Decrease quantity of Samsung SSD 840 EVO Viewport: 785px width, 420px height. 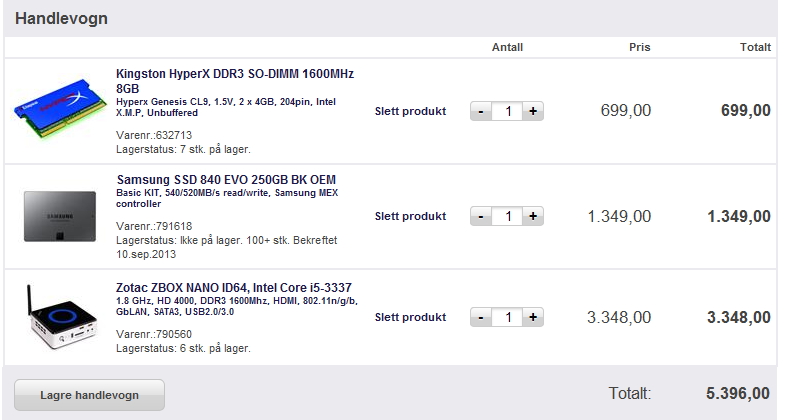coord(481,216)
